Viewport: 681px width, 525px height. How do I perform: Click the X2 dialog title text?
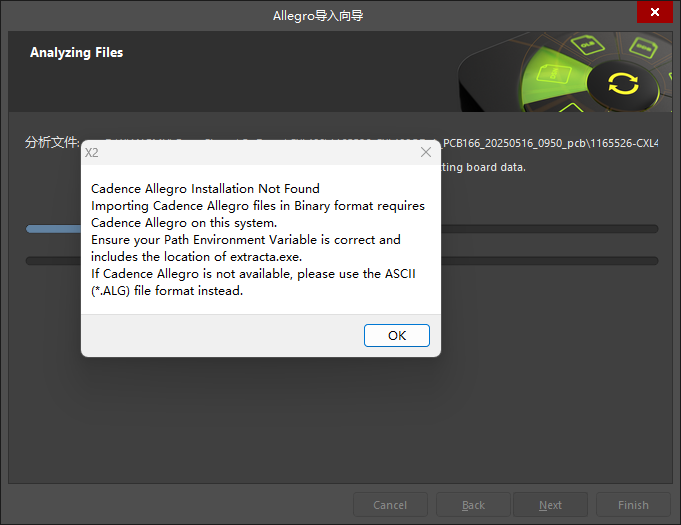pos(92,153)
